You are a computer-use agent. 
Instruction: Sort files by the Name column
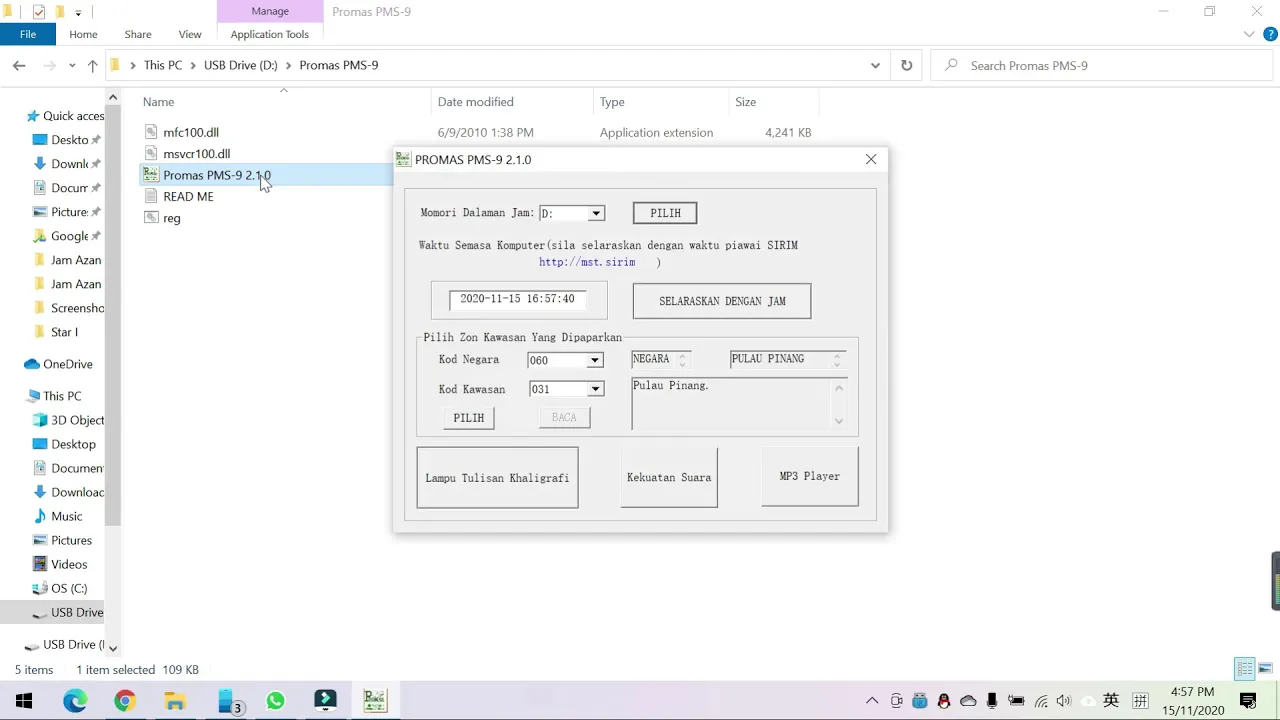[158, 102]
